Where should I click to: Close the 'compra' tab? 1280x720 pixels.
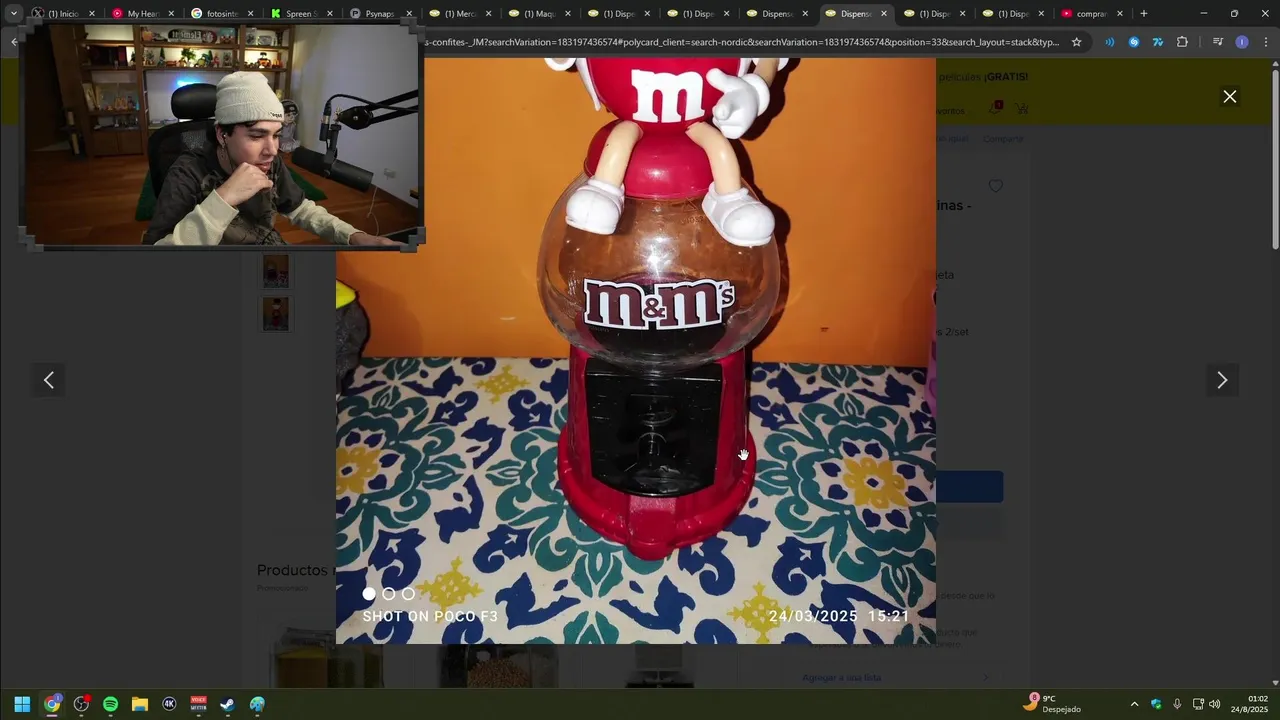[x=1120, y=14]
